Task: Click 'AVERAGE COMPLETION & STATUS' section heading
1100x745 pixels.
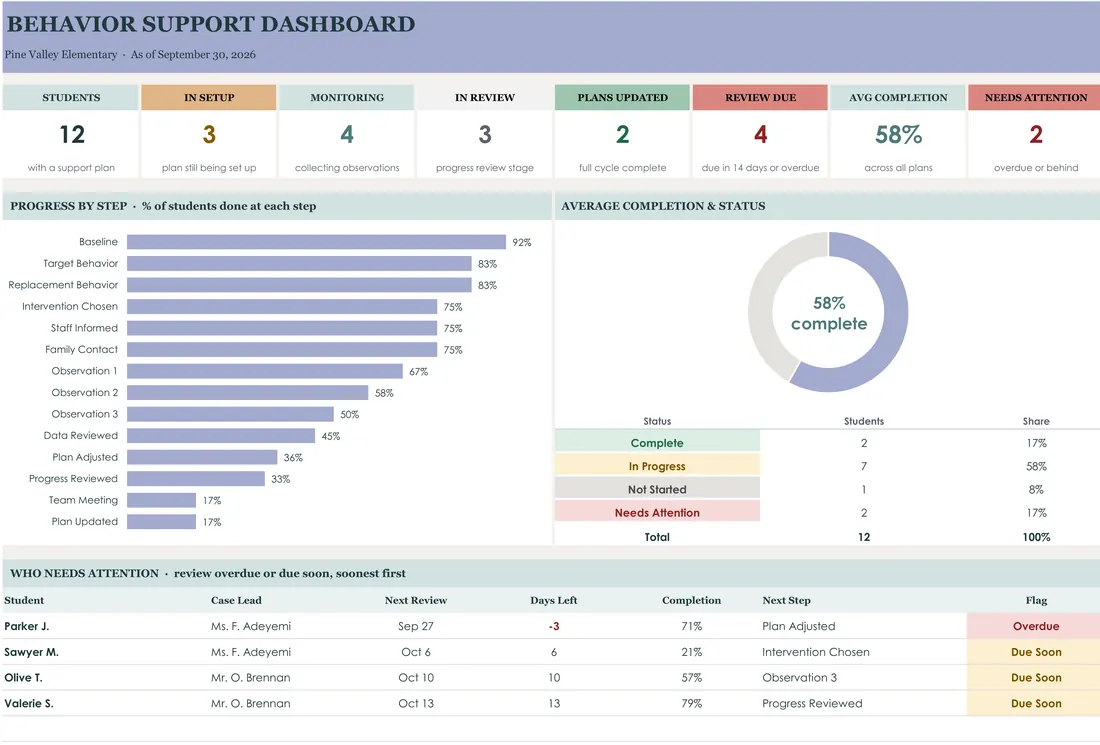Action: (663, 206)
